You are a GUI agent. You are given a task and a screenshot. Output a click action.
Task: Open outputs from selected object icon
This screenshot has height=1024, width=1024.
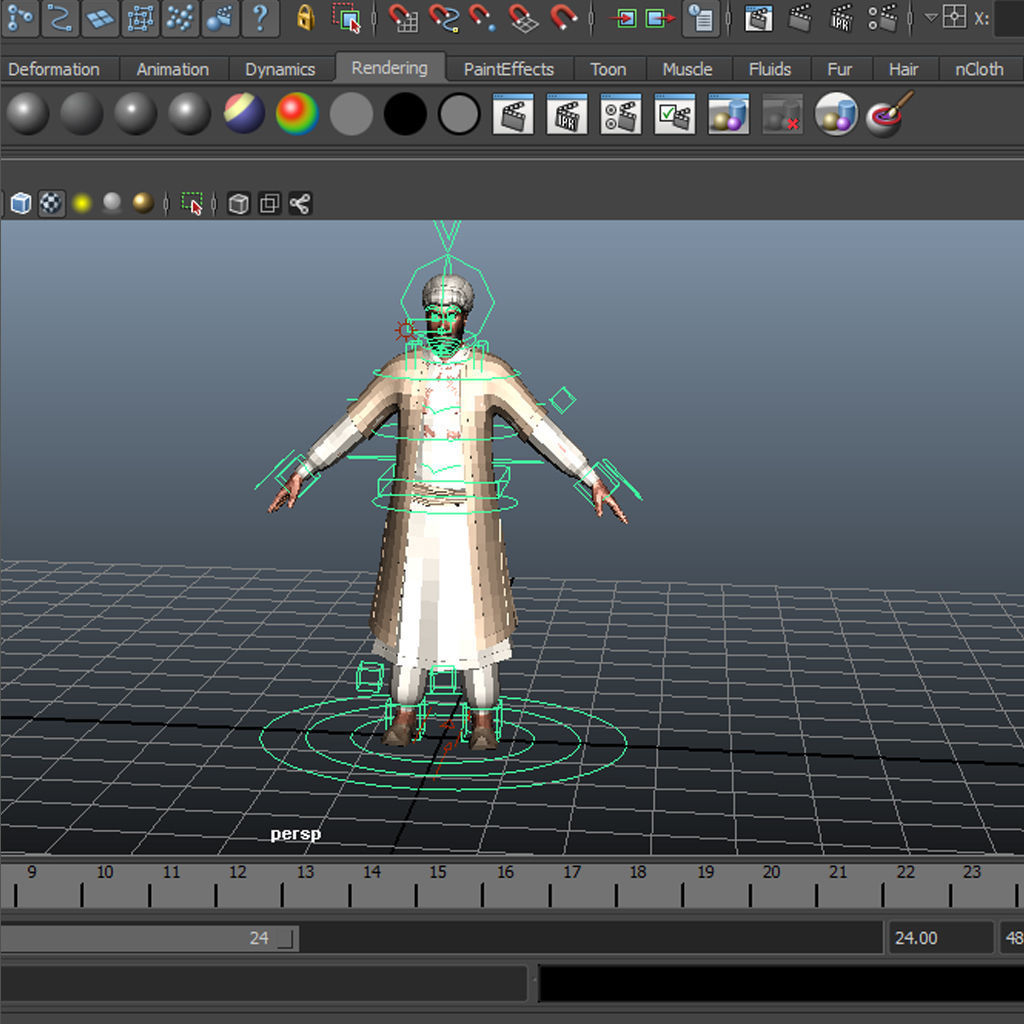pos(660,18)
